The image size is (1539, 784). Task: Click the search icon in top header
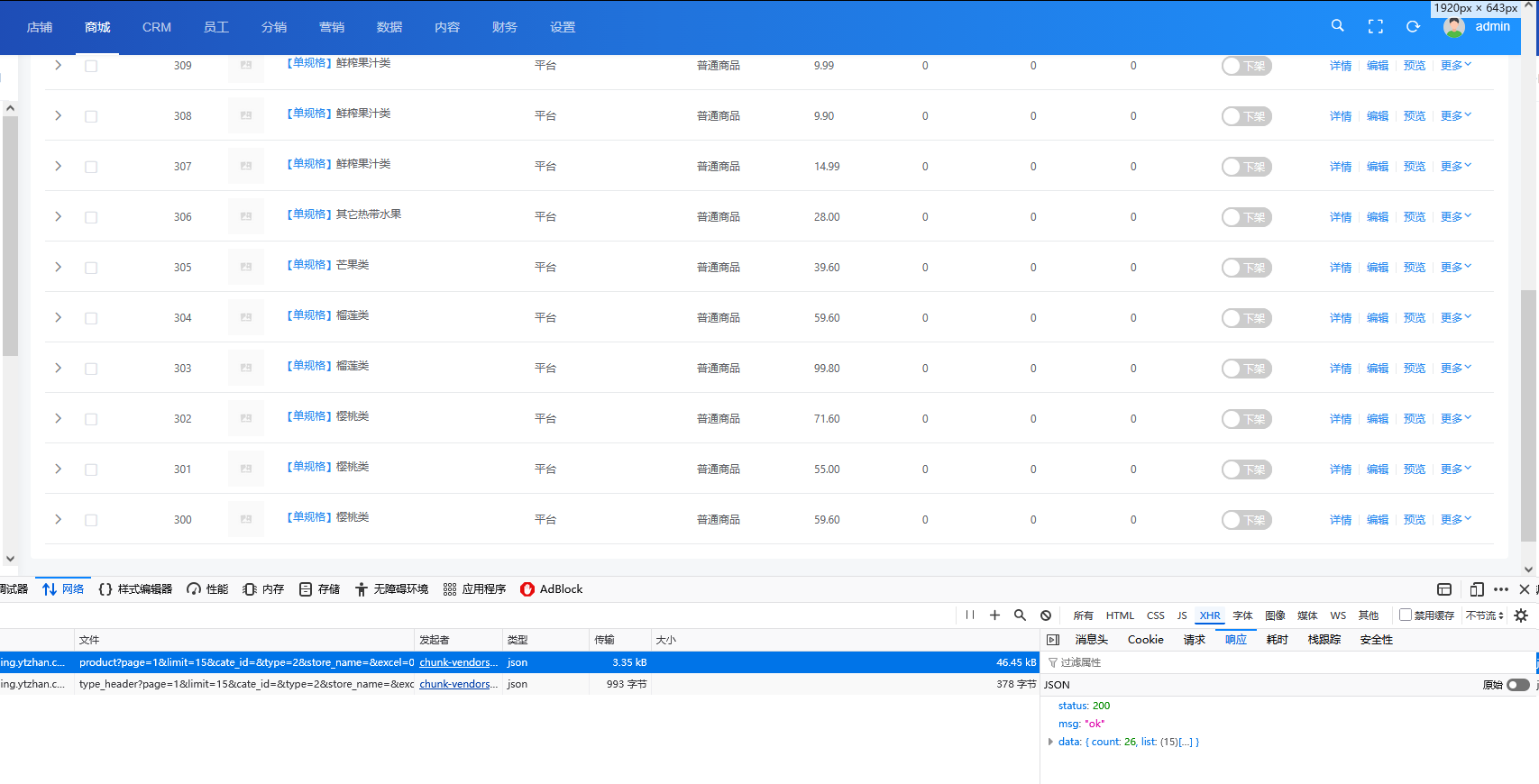1337,26
